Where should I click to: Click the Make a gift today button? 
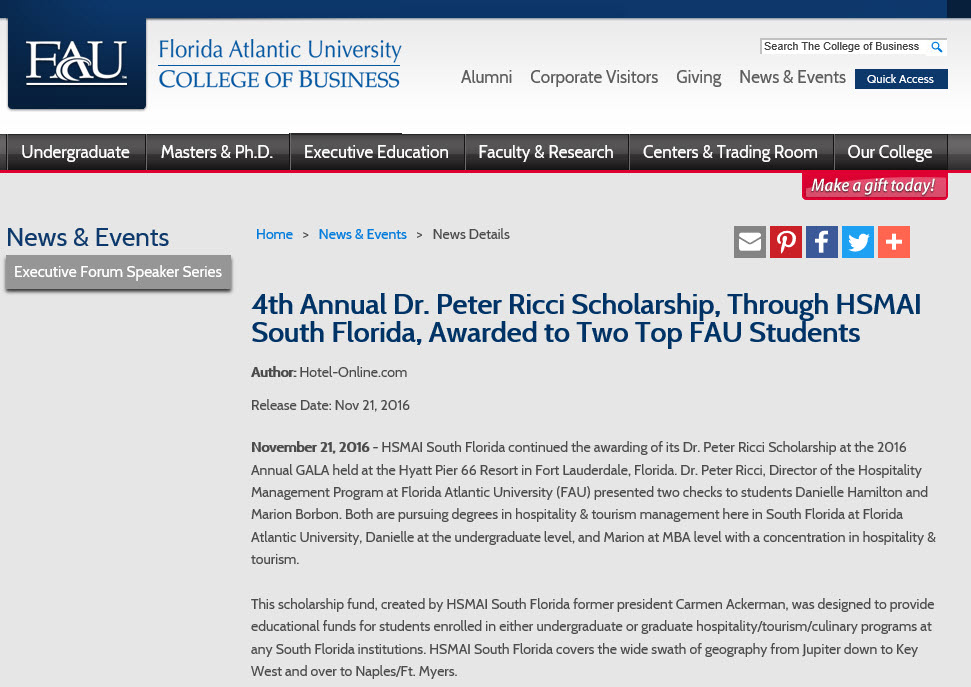pos(874,186)
